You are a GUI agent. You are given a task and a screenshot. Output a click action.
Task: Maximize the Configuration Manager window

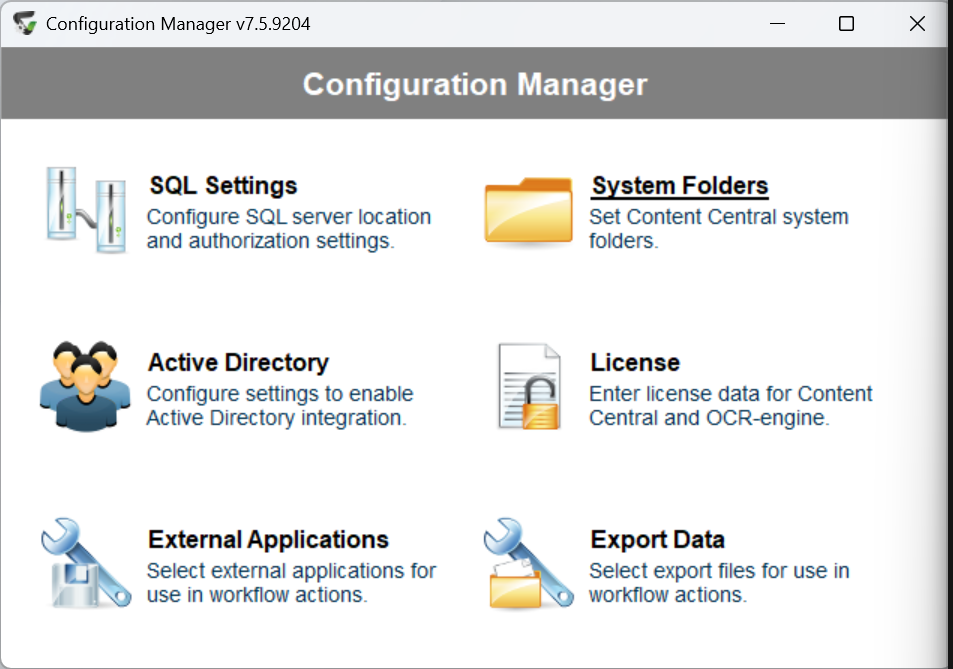click(x=846, y=24)
